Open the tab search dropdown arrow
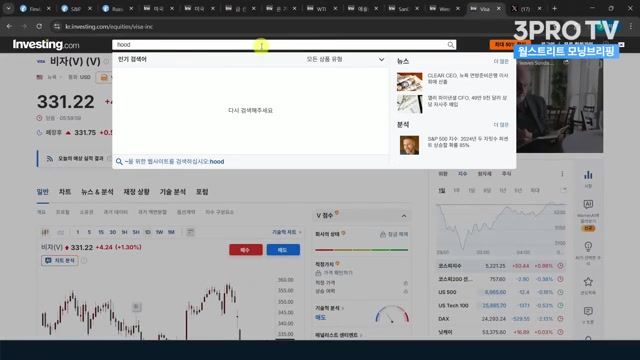The image size is (640, 360). pyautogui.click(x=8, y=8)
